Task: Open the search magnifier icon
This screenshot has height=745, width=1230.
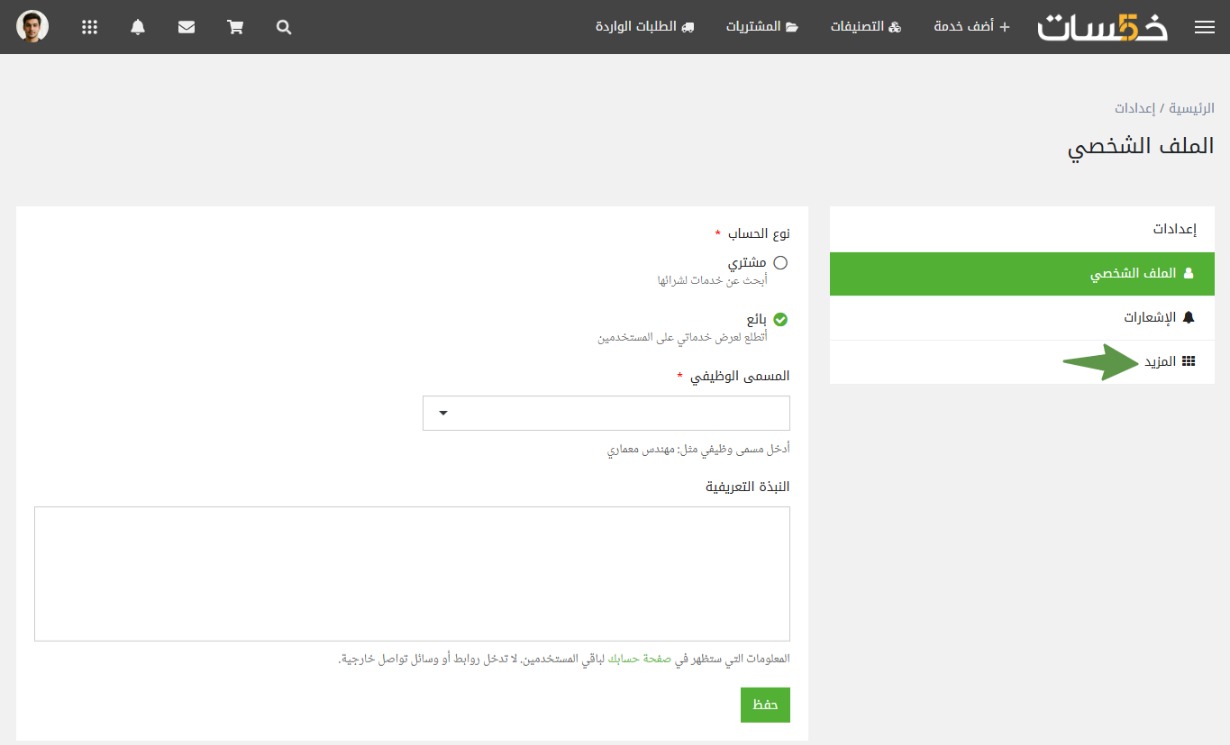Action: click(284, 28)
